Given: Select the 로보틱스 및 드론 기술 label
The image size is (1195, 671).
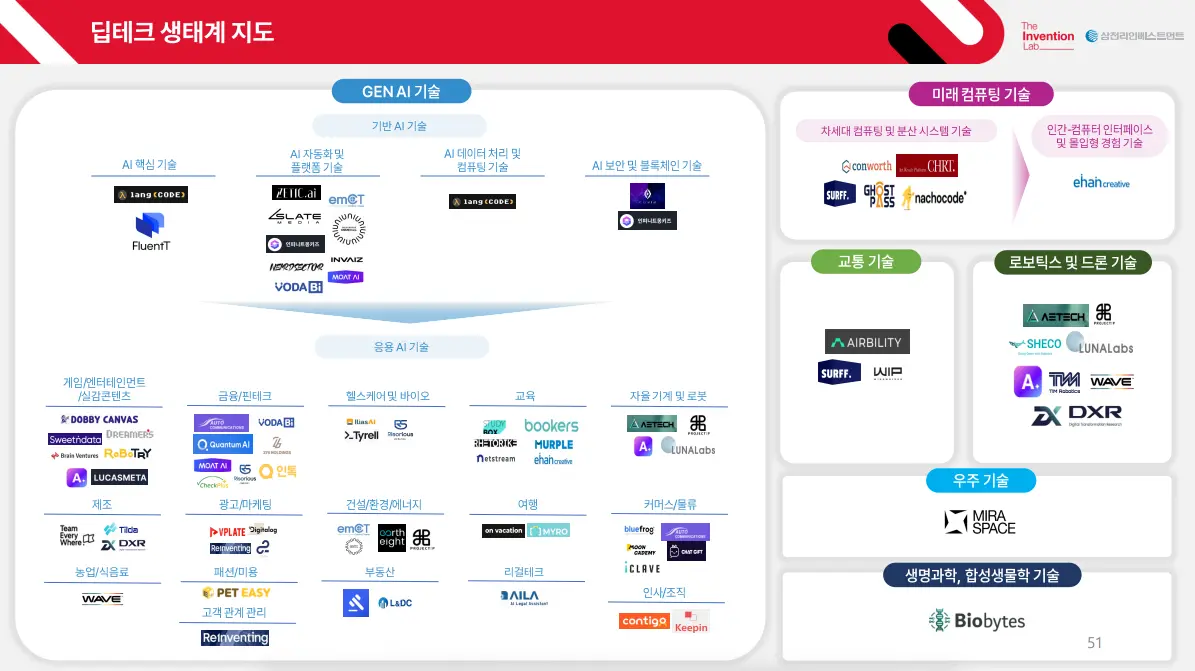Looking at the screenshot, I should tap(1073, 262).
